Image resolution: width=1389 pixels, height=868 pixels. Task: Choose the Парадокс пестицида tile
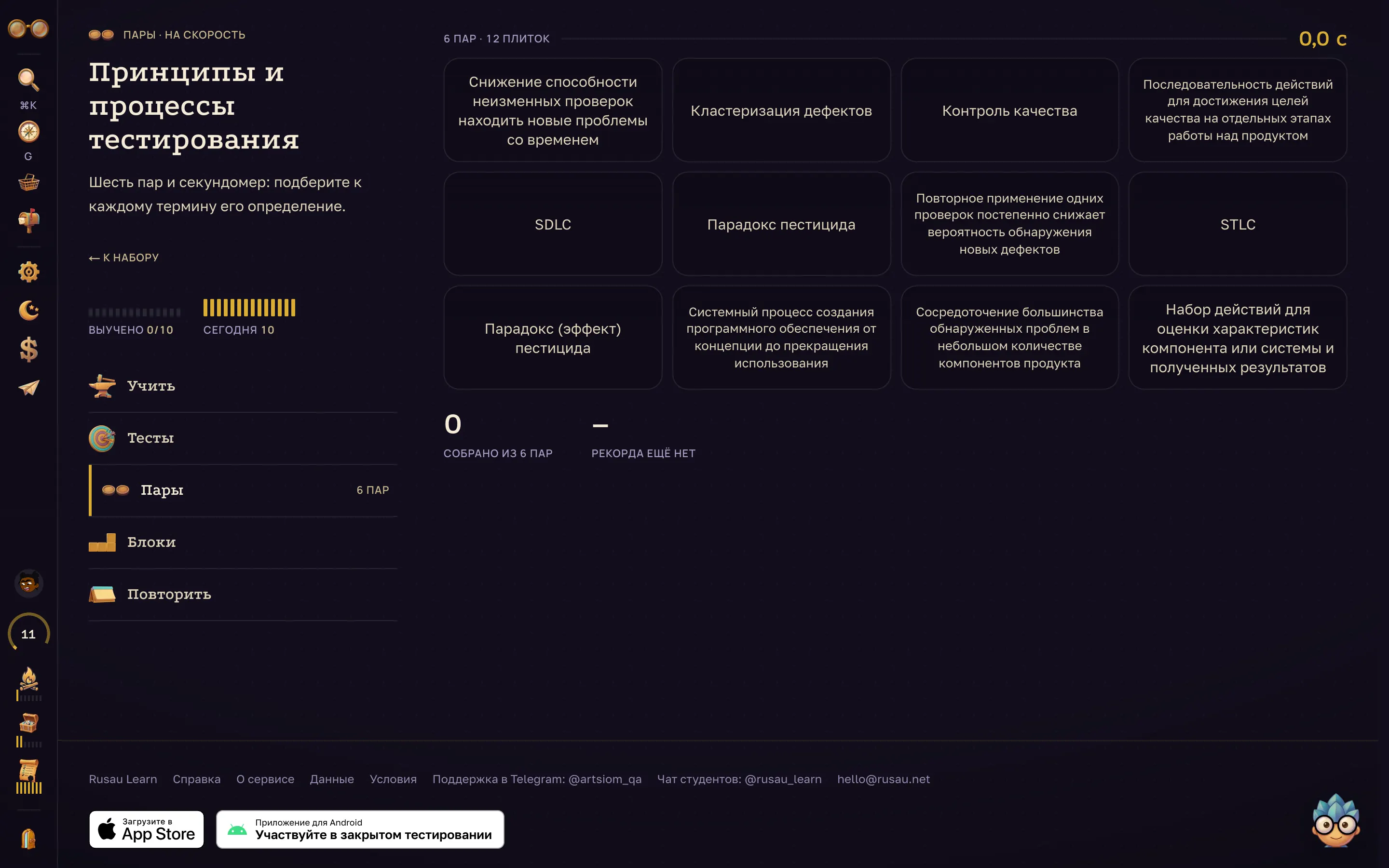781,224
